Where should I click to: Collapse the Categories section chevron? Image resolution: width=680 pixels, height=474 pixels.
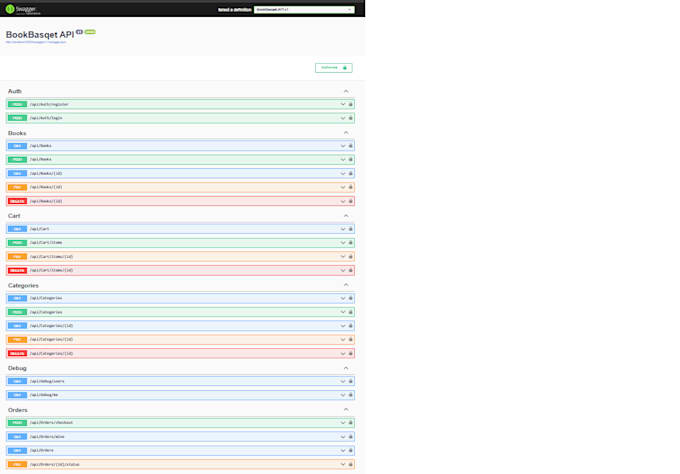tap(346, 285)
